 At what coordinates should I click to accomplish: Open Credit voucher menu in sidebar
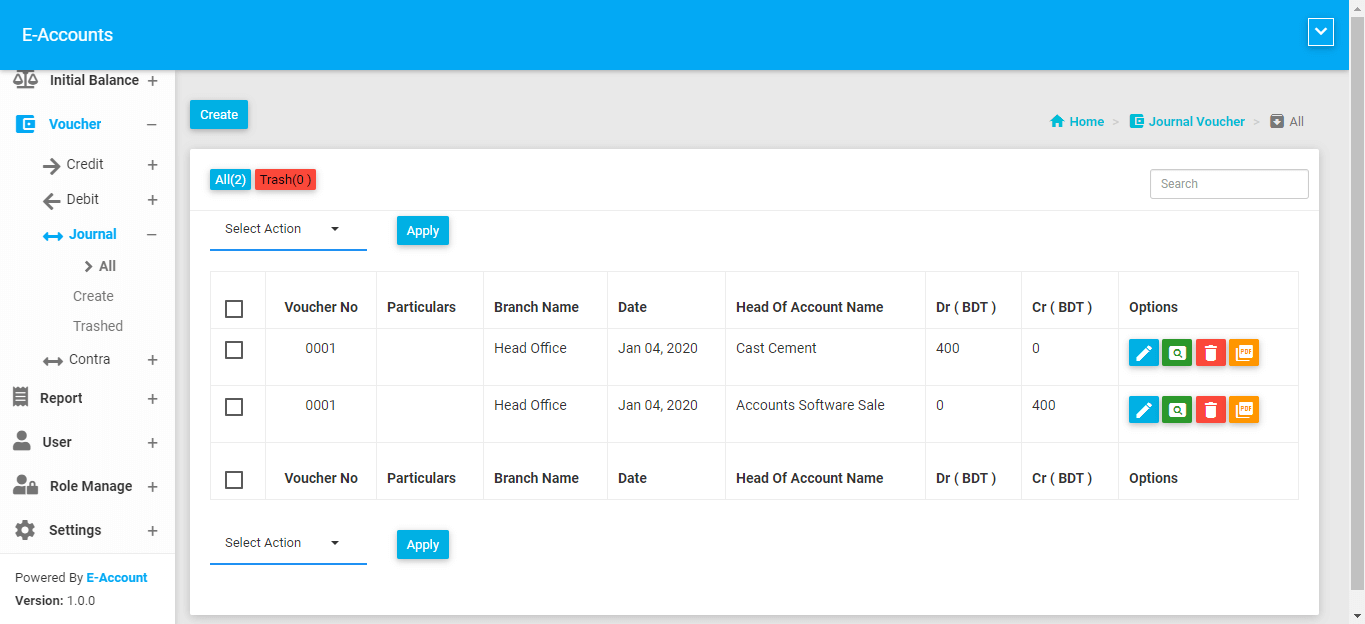click(x=85, y=165)
